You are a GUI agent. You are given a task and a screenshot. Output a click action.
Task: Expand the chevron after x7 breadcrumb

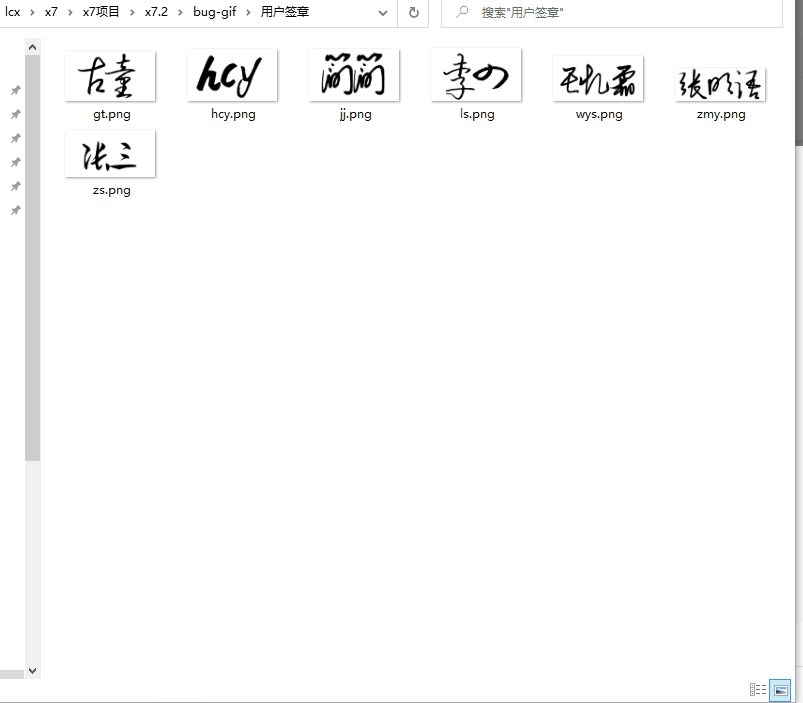pyautogui.click(x=70, y=13)
